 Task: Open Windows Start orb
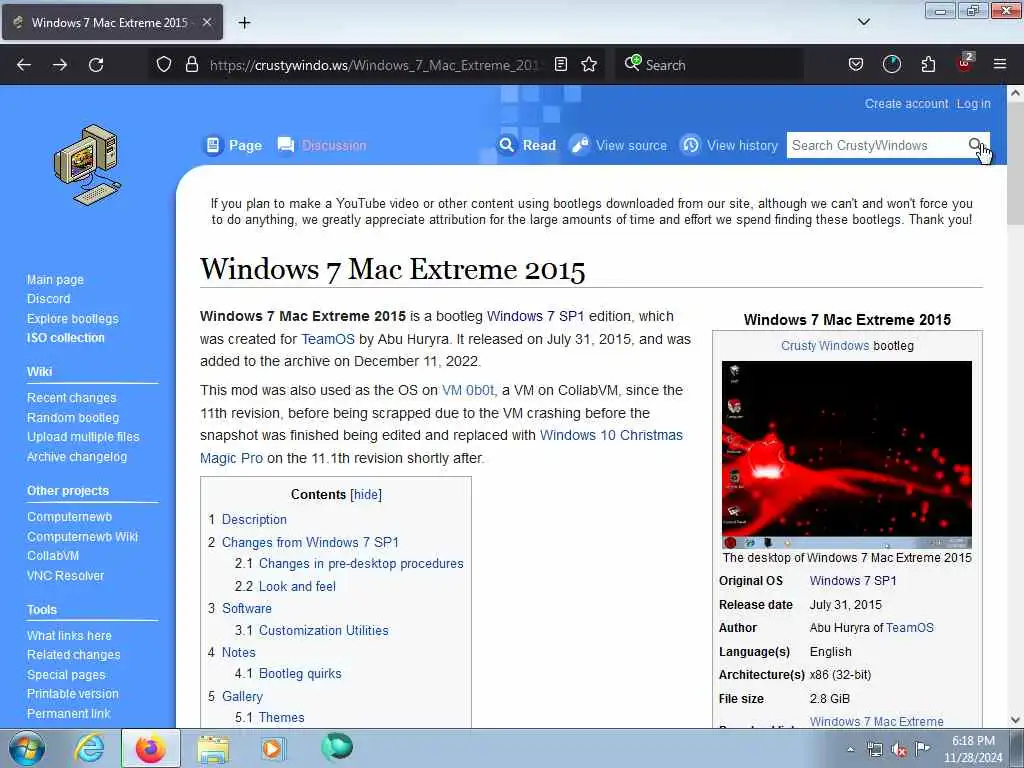pos(27,748)
